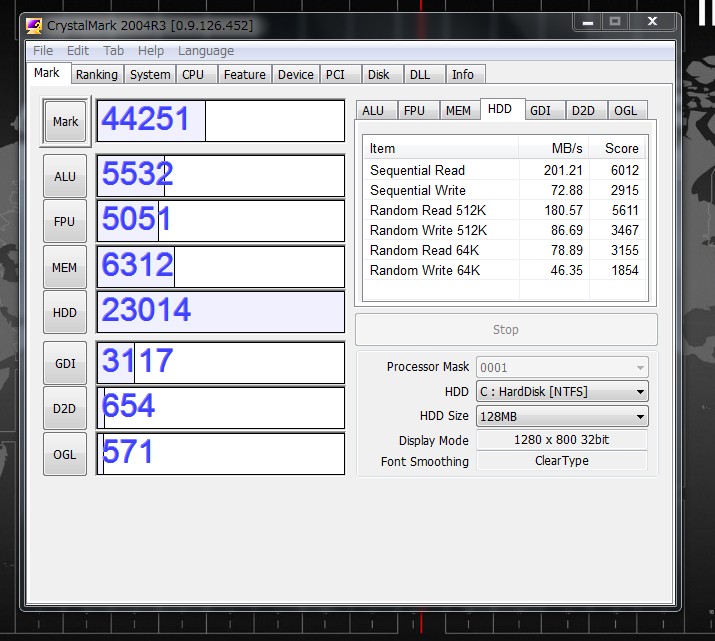Viewport: 715px width, 641px height.
Task: Click the Font Smoothing ClearType field
Action: [x=562, y=461]
